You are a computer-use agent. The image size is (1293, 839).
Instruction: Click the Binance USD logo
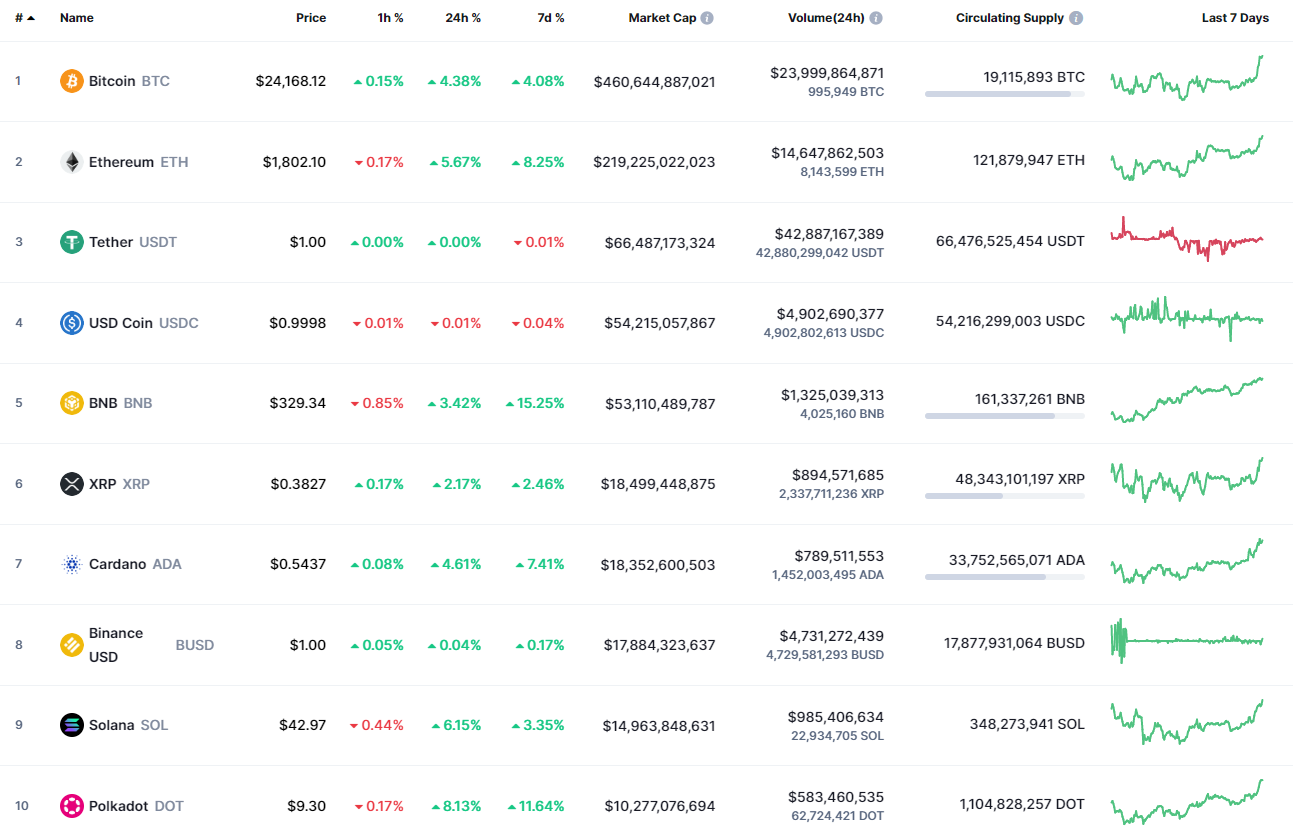point(70,644)
